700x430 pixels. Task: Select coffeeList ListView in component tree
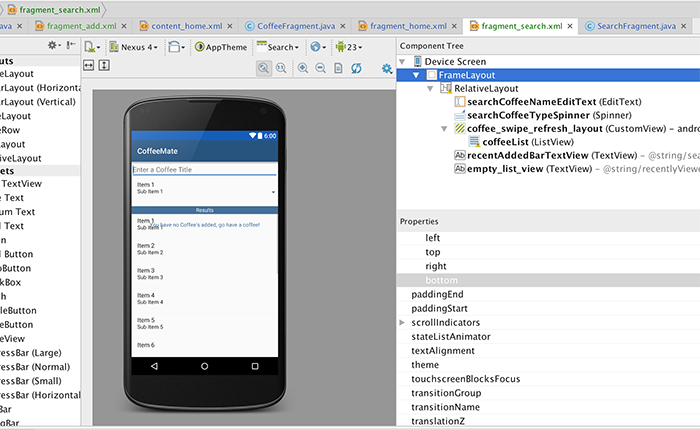[x=528, y=142]
